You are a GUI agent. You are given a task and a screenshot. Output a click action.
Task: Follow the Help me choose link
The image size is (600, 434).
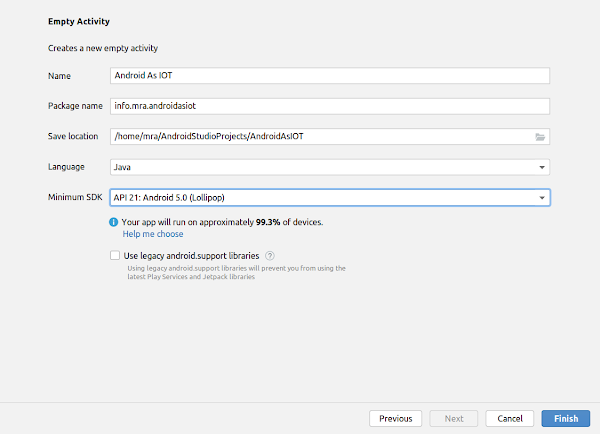(x=153, y=234)
